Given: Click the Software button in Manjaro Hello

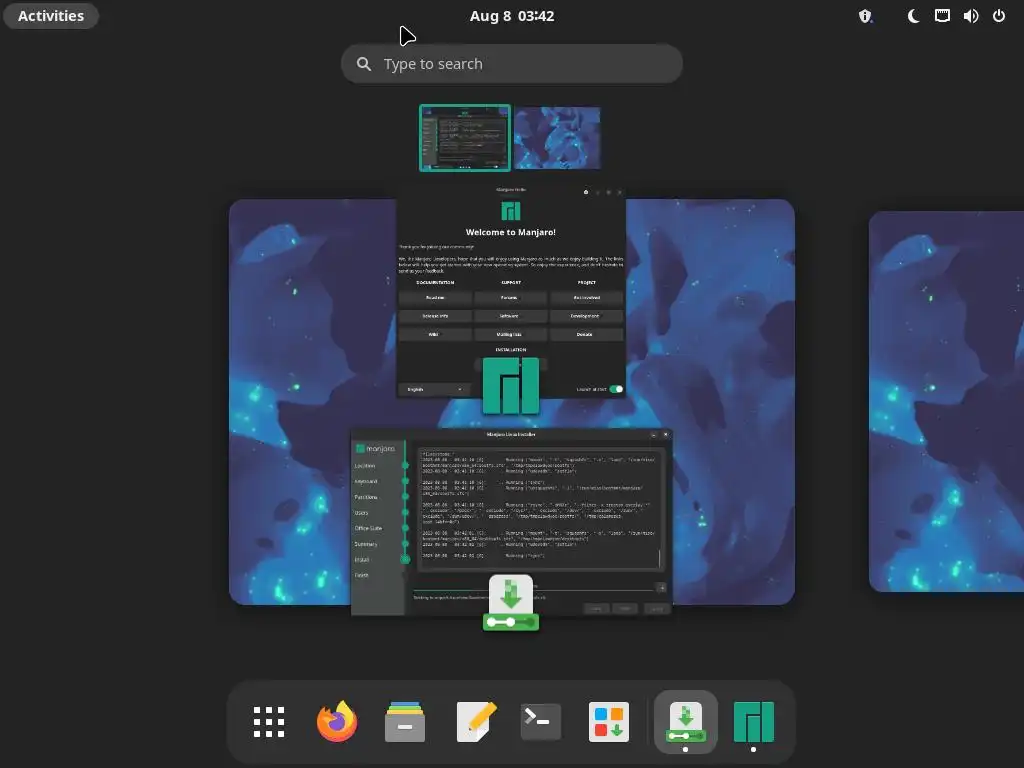Looking at the screenshot, I should click(x=510, y=316).
